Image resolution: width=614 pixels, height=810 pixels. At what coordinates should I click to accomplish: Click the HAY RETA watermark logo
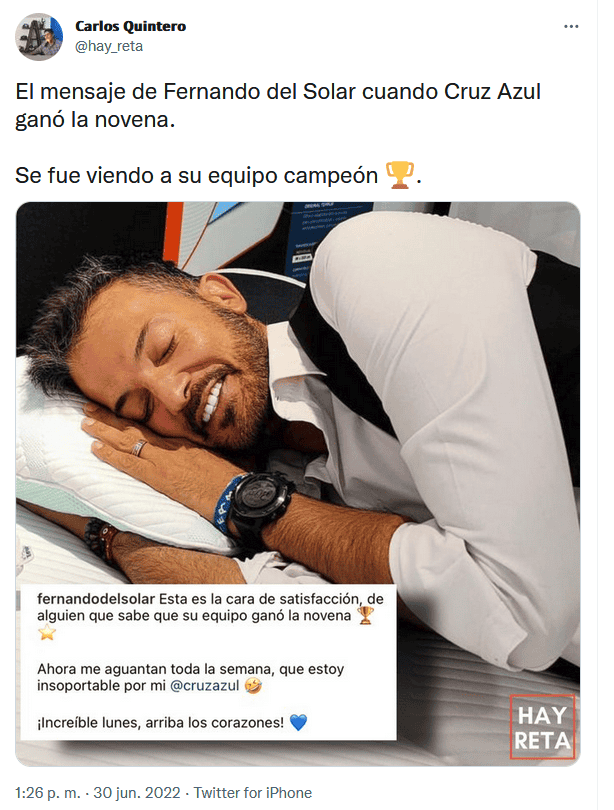(542, 727)
